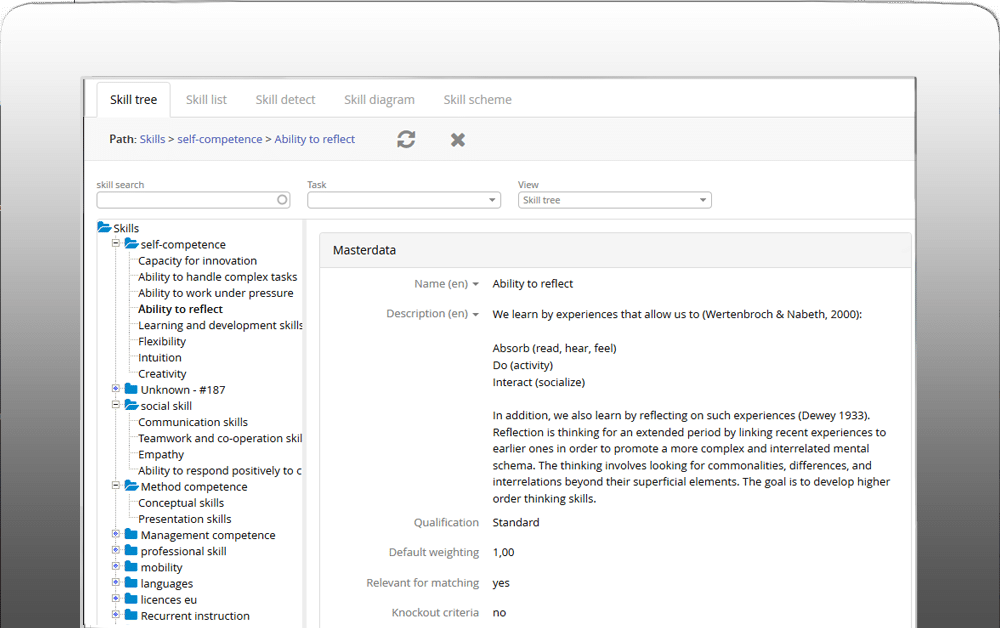Expand the Management competence node
1000x628 pixels.
tap(116, 534)
